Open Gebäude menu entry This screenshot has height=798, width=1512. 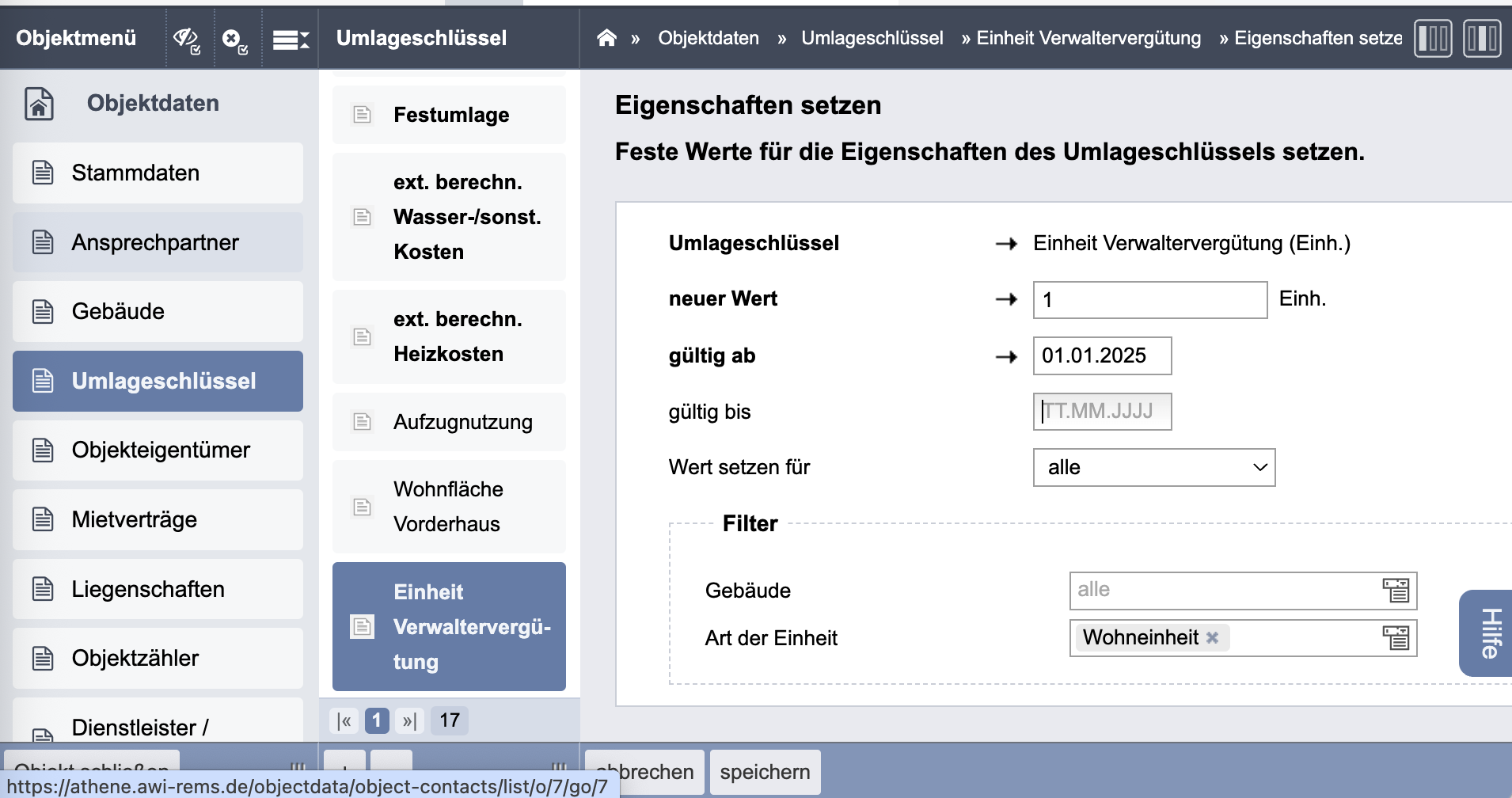tap(158, 311)
